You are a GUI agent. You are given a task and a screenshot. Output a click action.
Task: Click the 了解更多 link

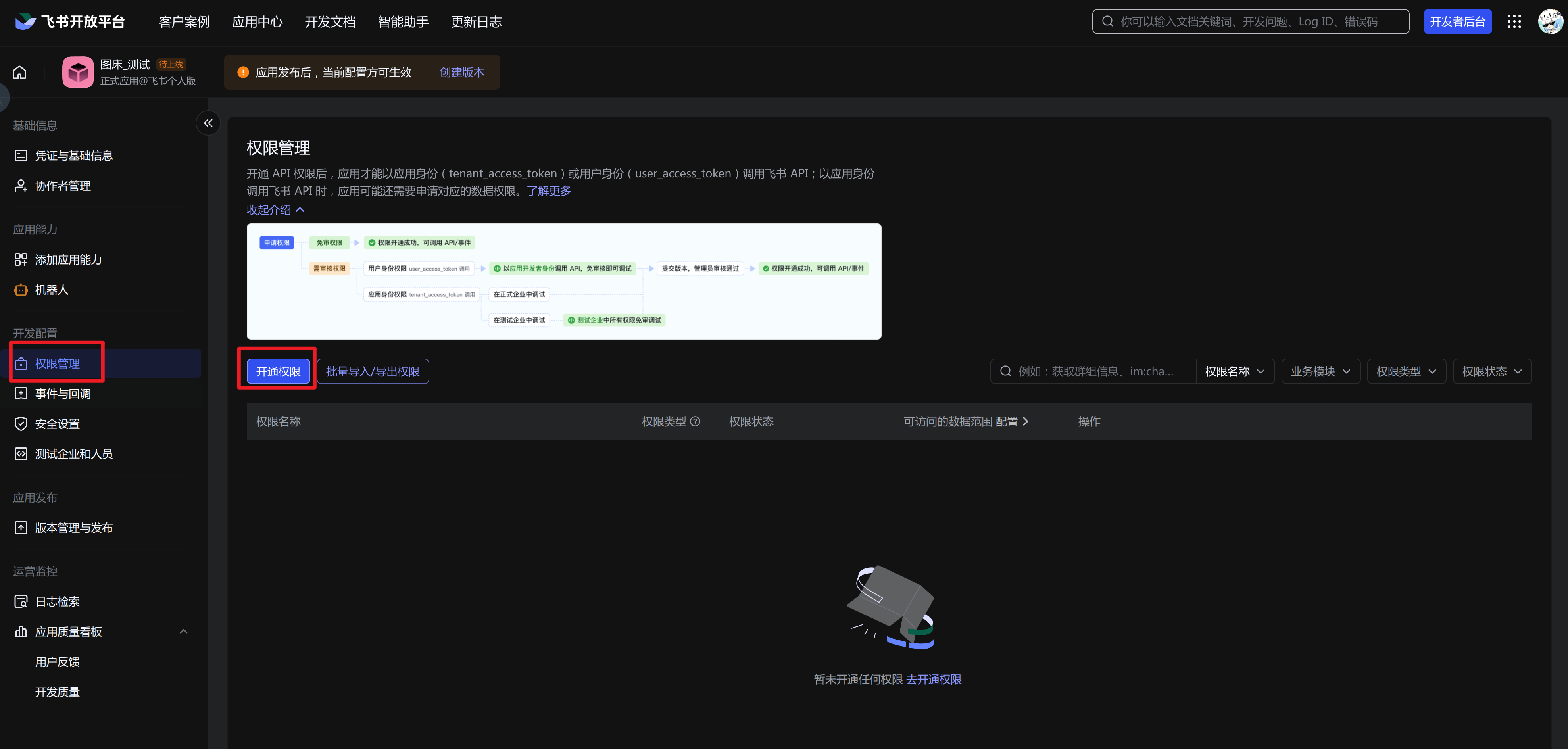(x=549, y=191)
